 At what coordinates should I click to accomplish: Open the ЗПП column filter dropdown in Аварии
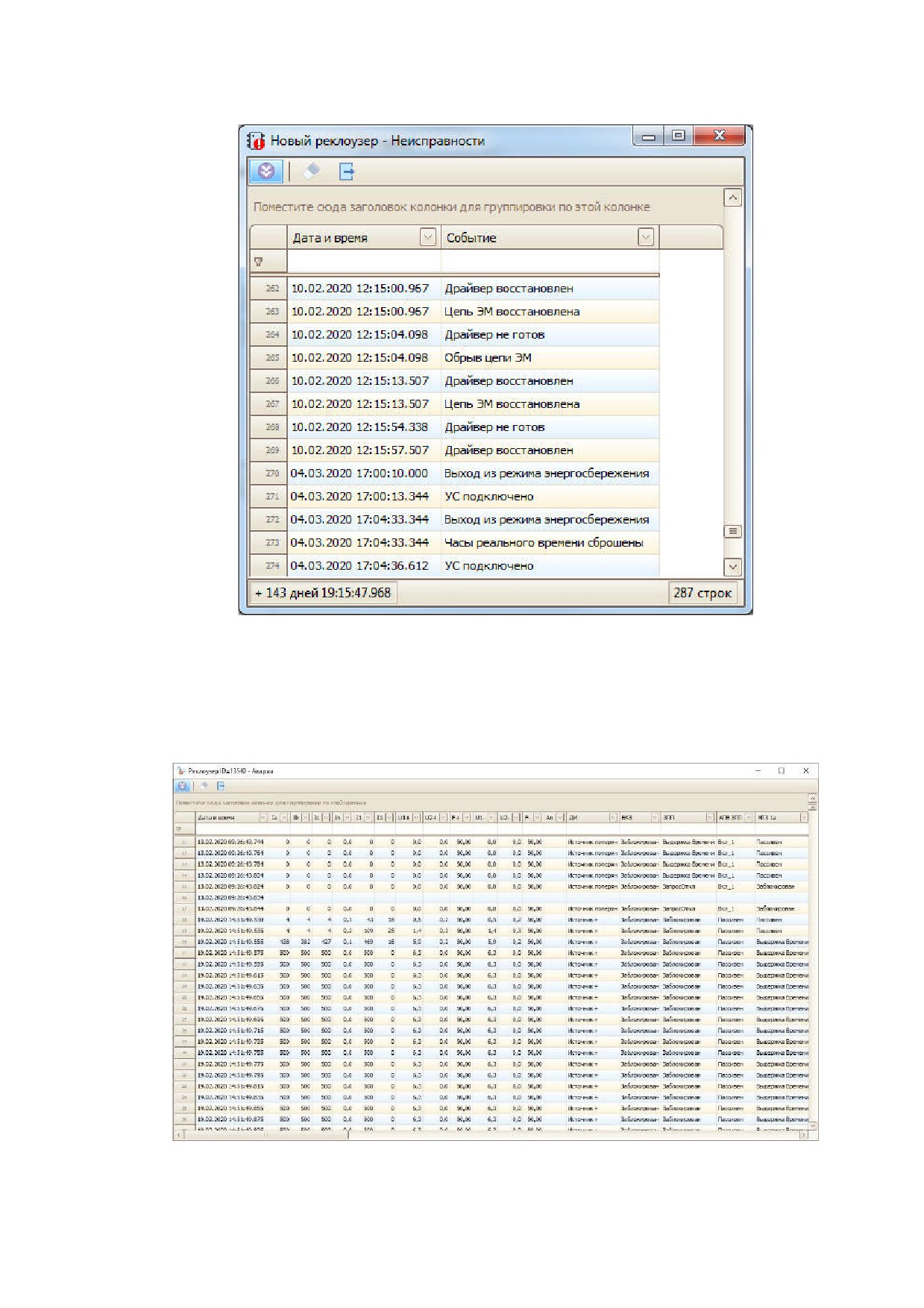[710, 817]
